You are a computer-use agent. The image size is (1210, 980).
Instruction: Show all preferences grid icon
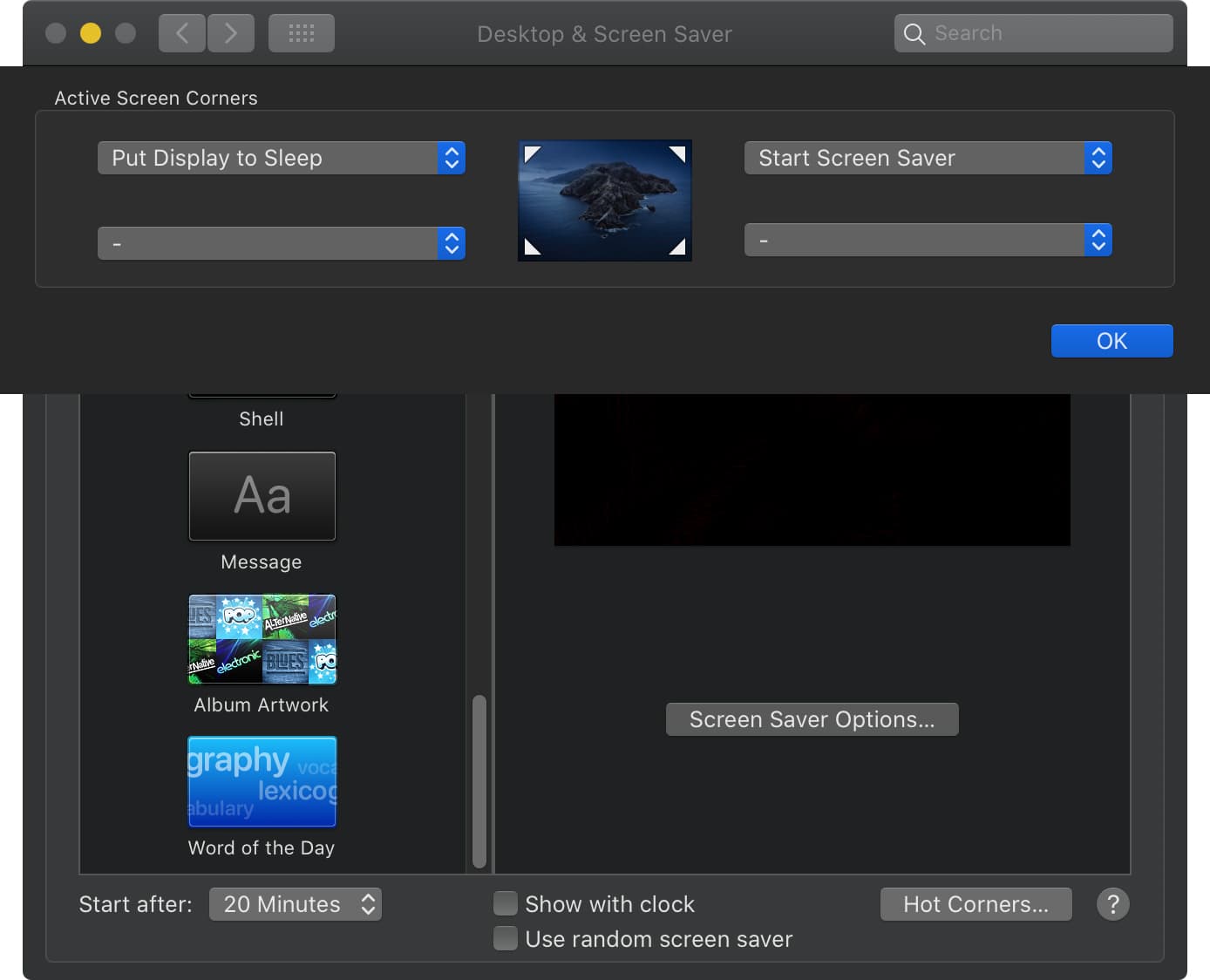[302, 34]
